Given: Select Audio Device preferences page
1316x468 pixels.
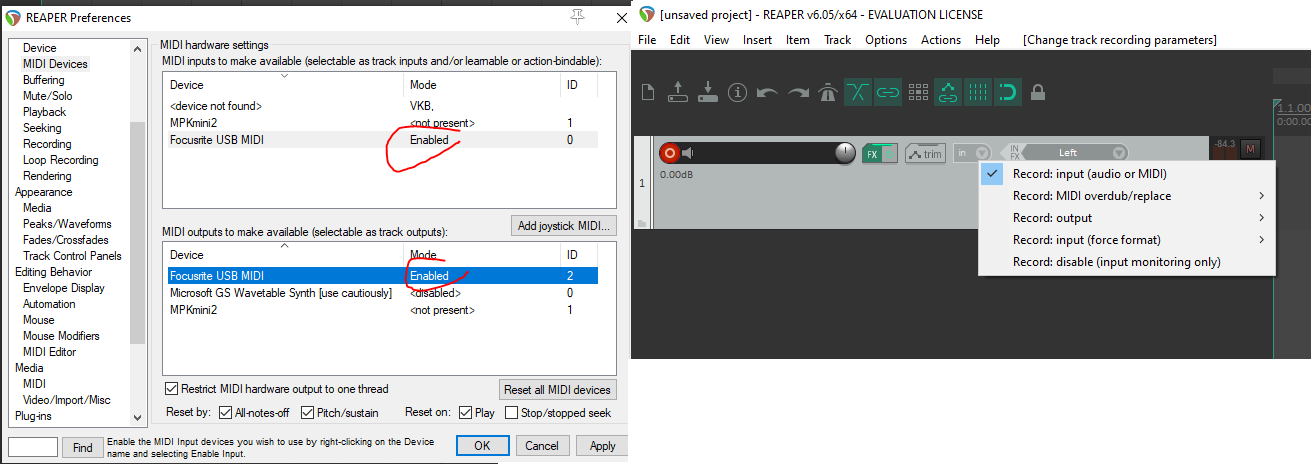Looking at the screenshot, I should click(40, 48).
